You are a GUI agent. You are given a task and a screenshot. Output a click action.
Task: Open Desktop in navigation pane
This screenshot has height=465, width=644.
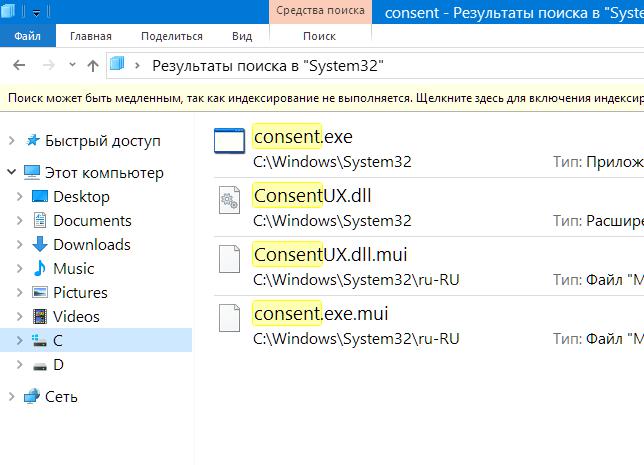pos(81,197)
